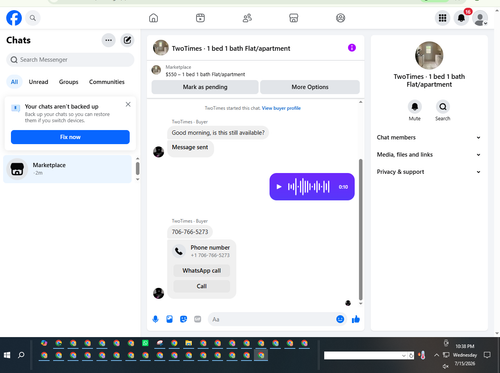The width and height of the screenshot is (500, 373).
Task: Open the Marketplace storefront icon in top navigation
Action: (x=293, y=18)
